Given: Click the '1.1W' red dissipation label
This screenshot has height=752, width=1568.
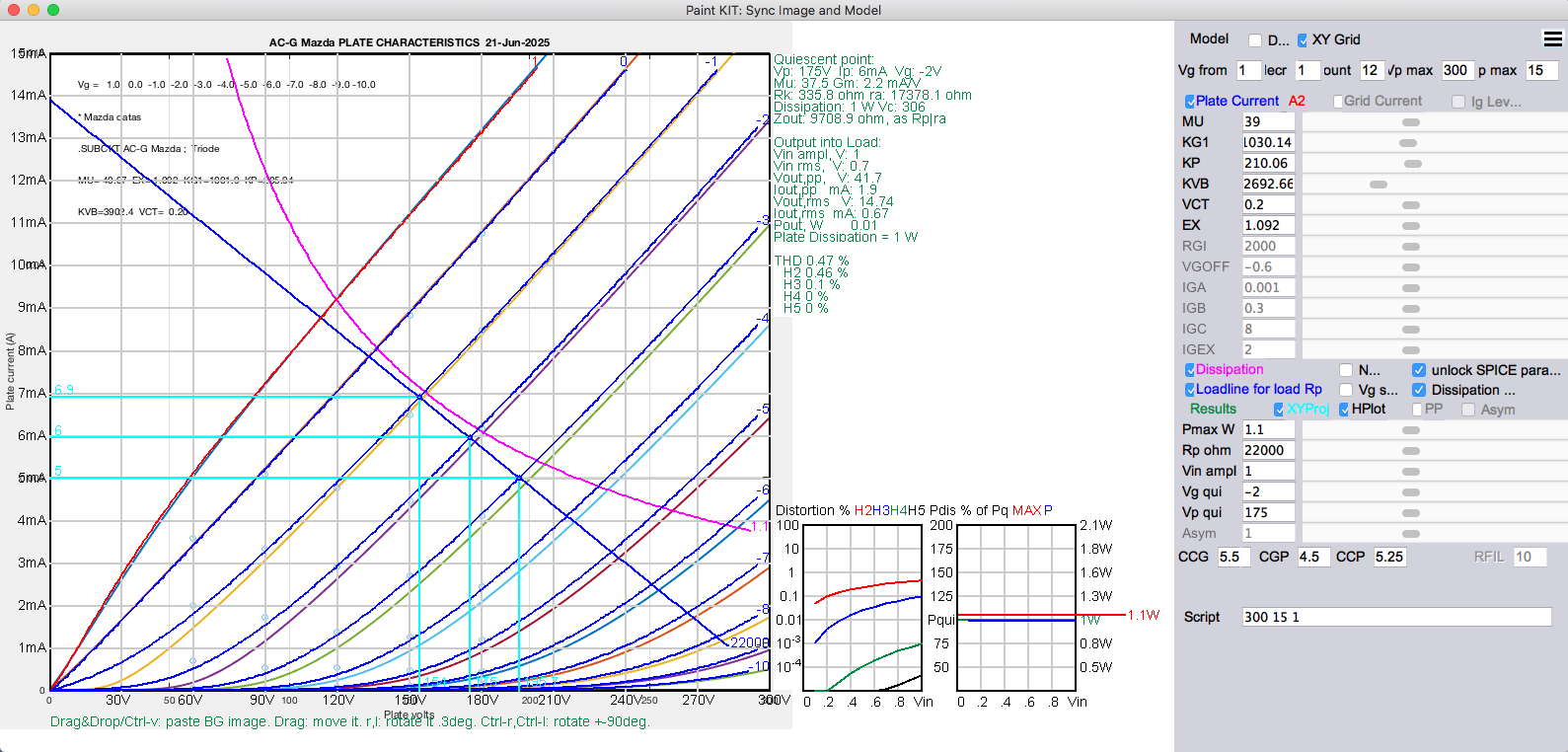Looking at the screenshot, I should [1144, 615].
